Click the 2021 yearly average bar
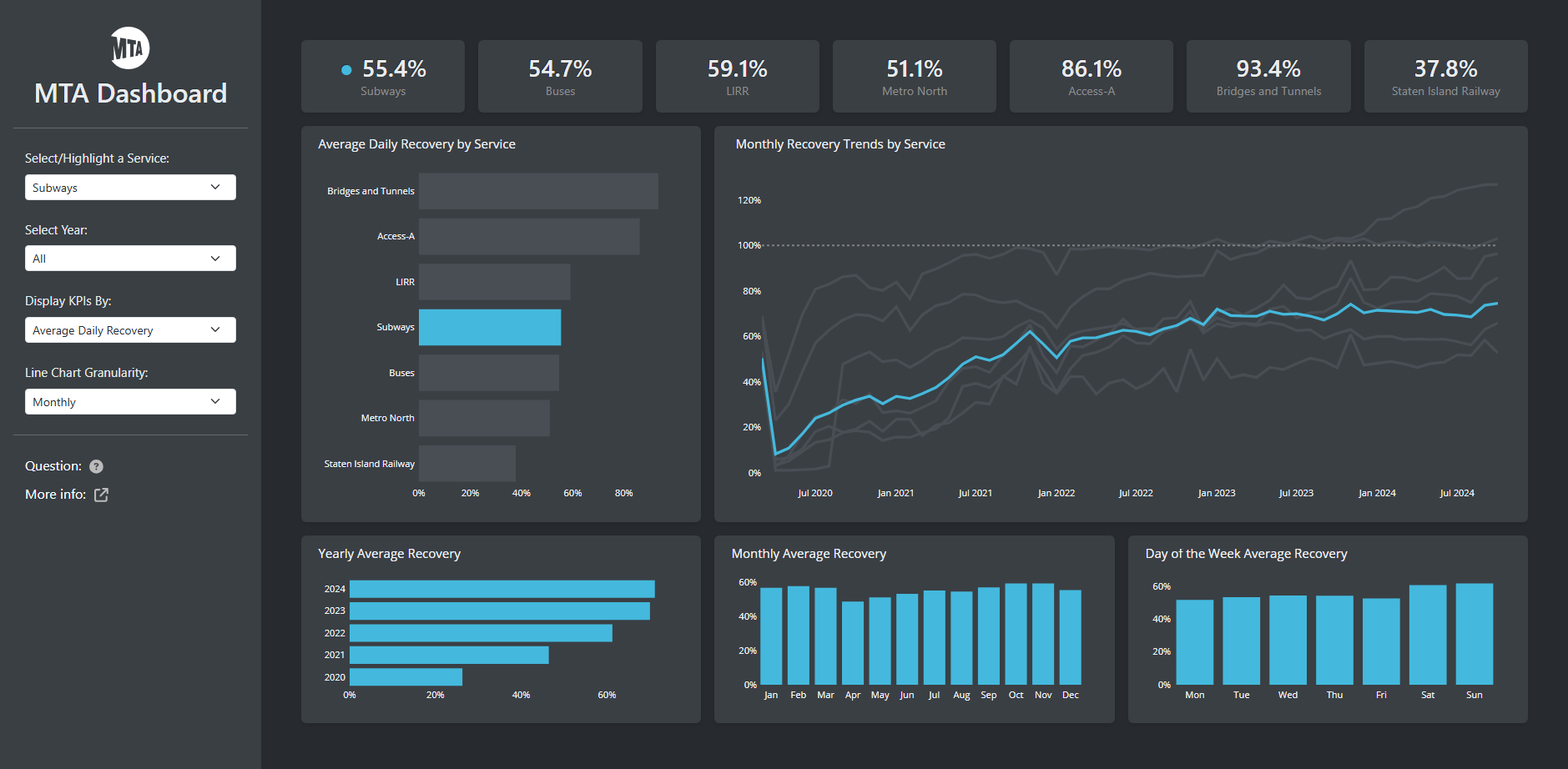Viewport: 1568px width, 769px height. 449,655
